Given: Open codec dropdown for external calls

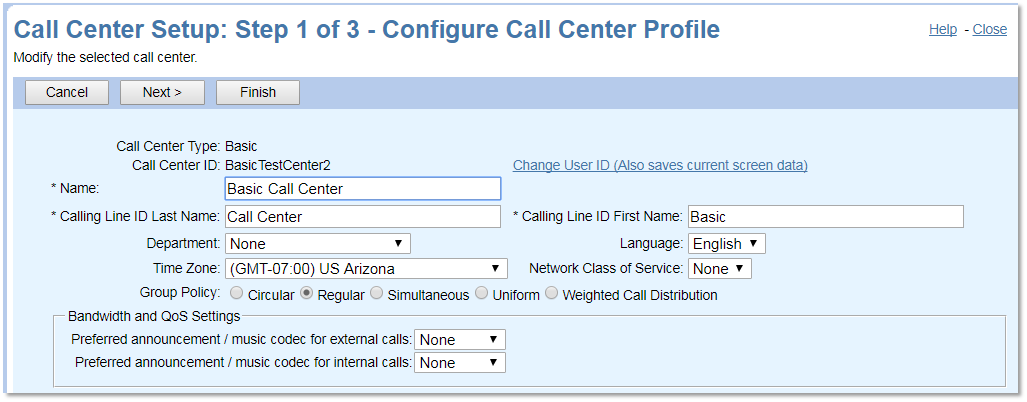Looking at the screenshot, I should coord(460,339).
